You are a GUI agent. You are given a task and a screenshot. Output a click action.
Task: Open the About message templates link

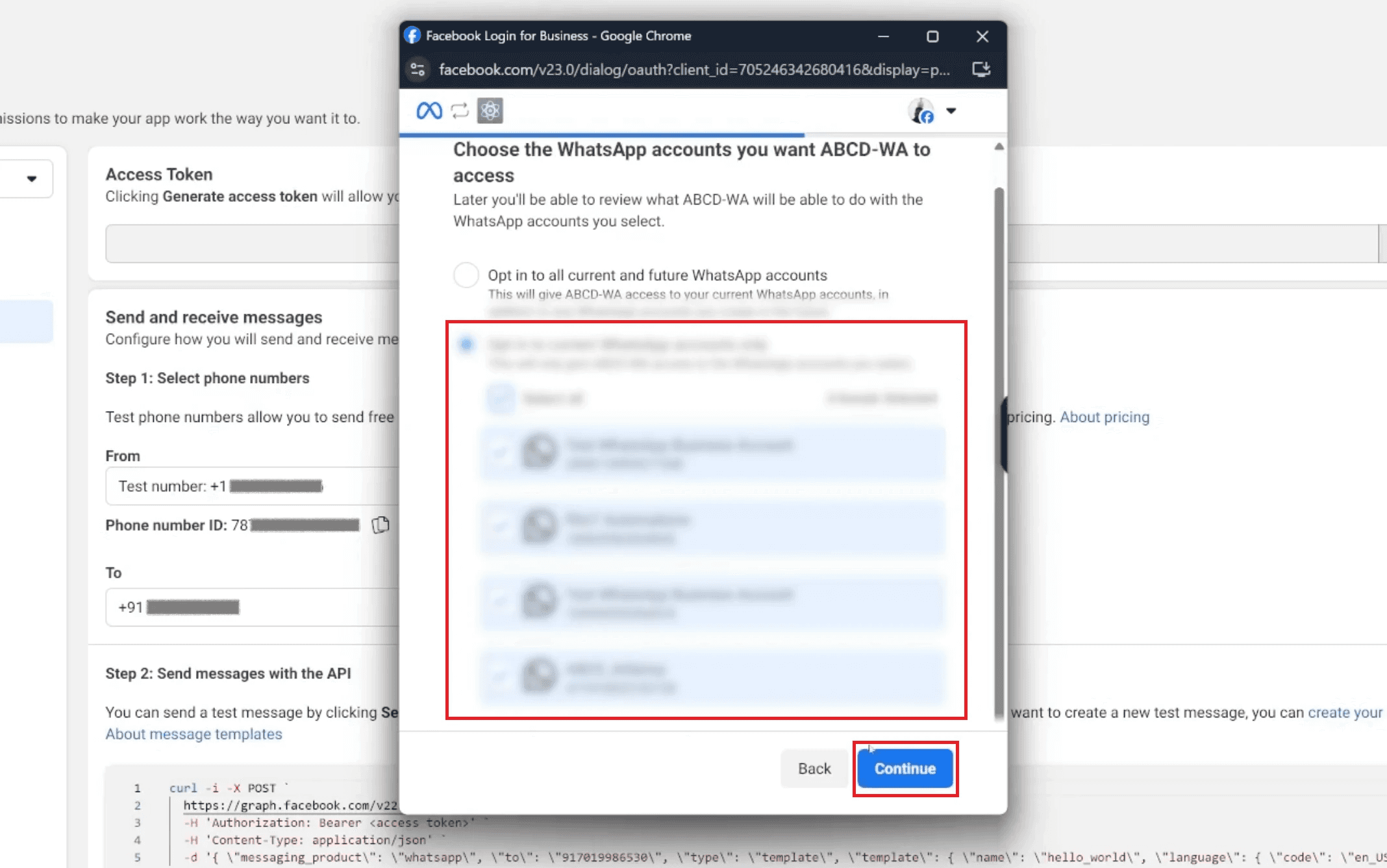click(x=194, y=734)
